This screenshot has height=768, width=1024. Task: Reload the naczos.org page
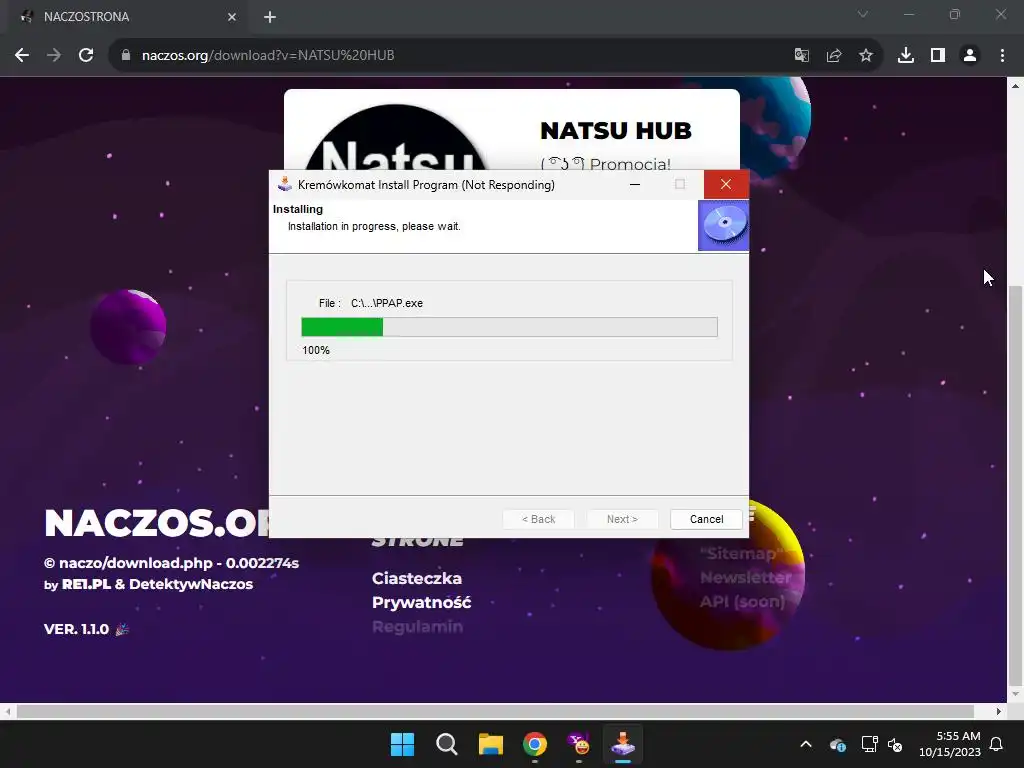(x=86, y=56)
